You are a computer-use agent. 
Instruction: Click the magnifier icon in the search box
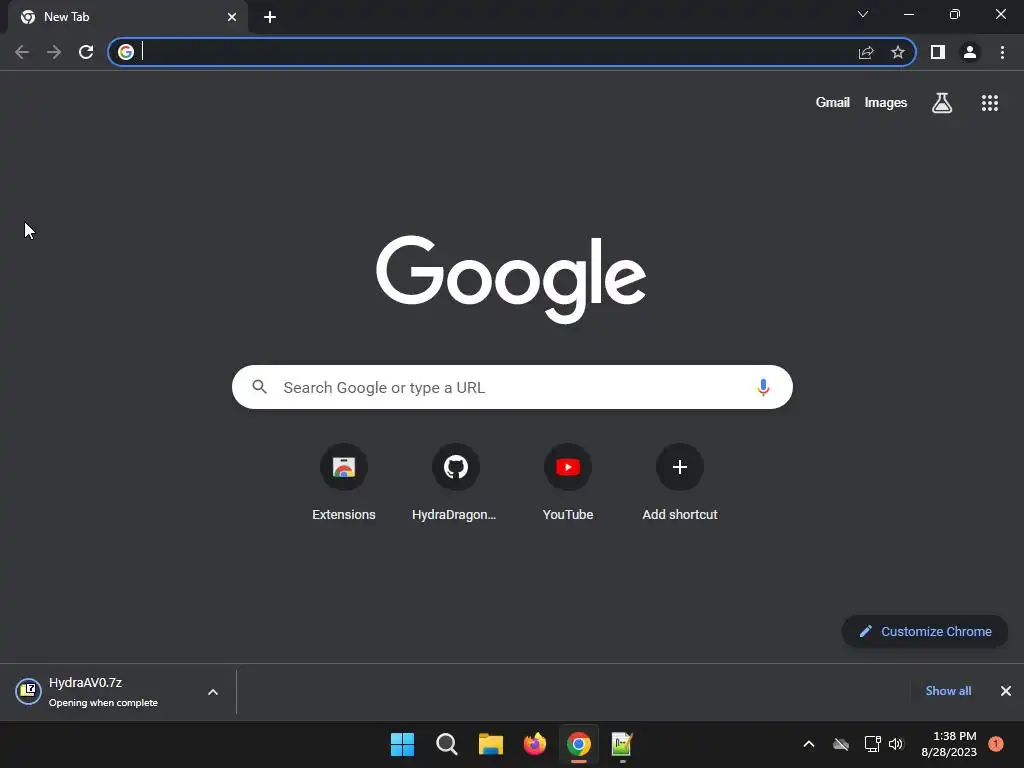(259, 387)
